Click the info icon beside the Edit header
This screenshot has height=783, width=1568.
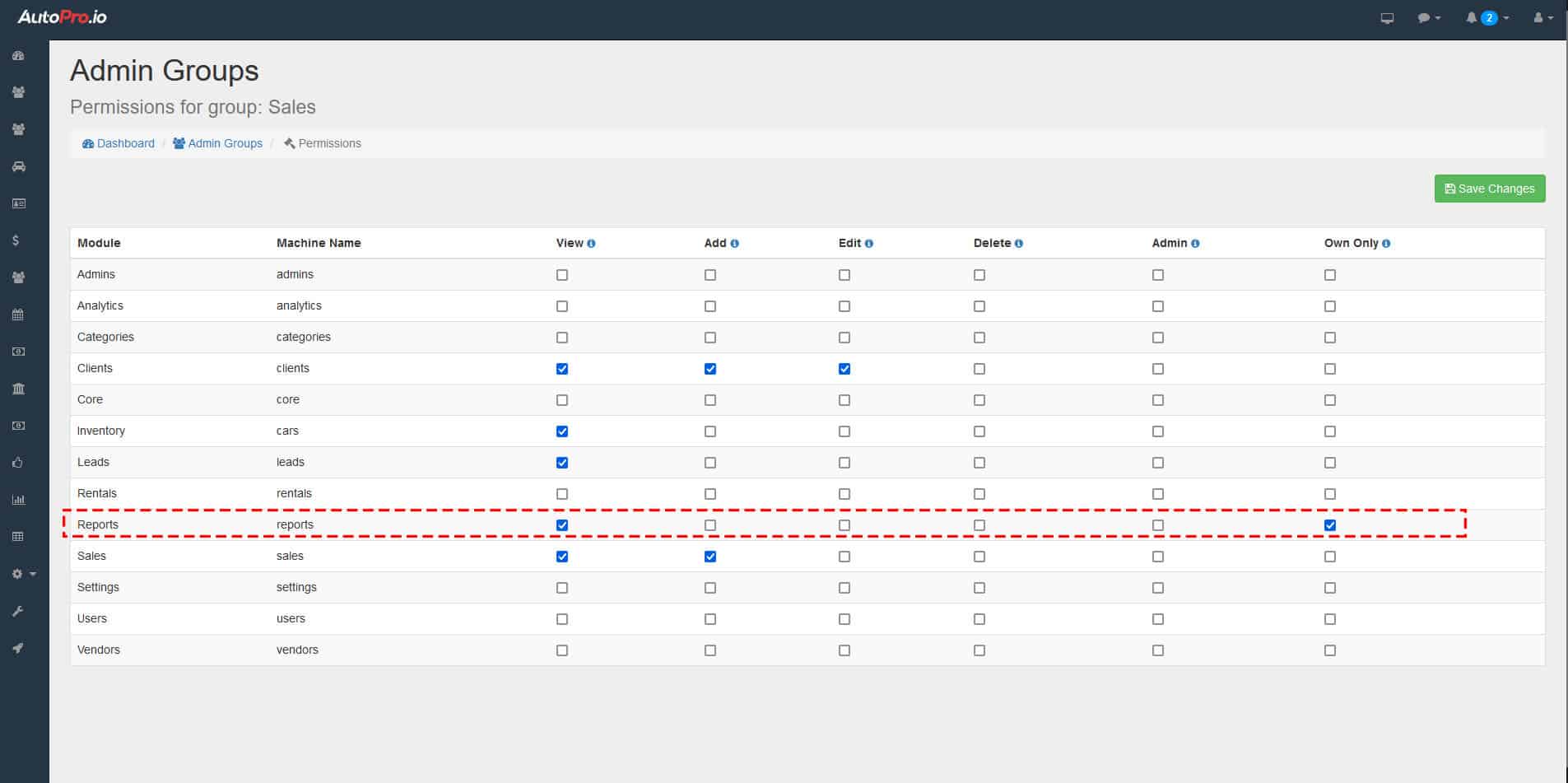pyautogui.click(x=868, y=244)
